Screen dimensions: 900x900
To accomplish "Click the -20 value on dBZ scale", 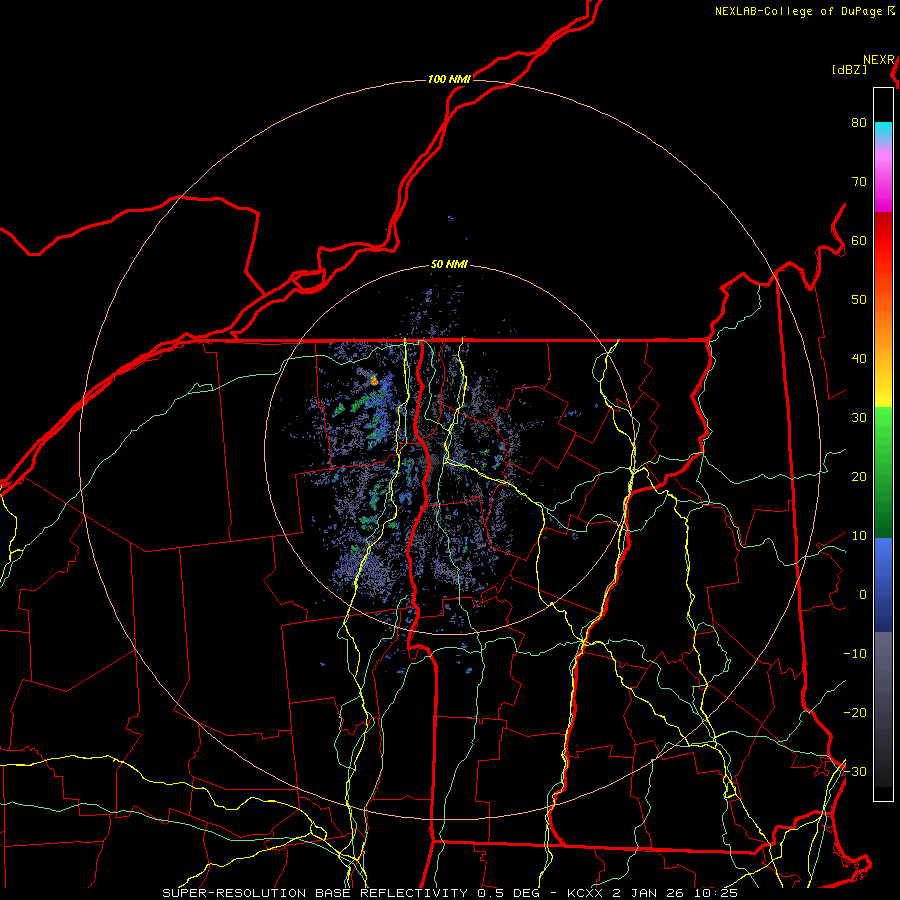I will pyautogui.click(x=855, y=712).
